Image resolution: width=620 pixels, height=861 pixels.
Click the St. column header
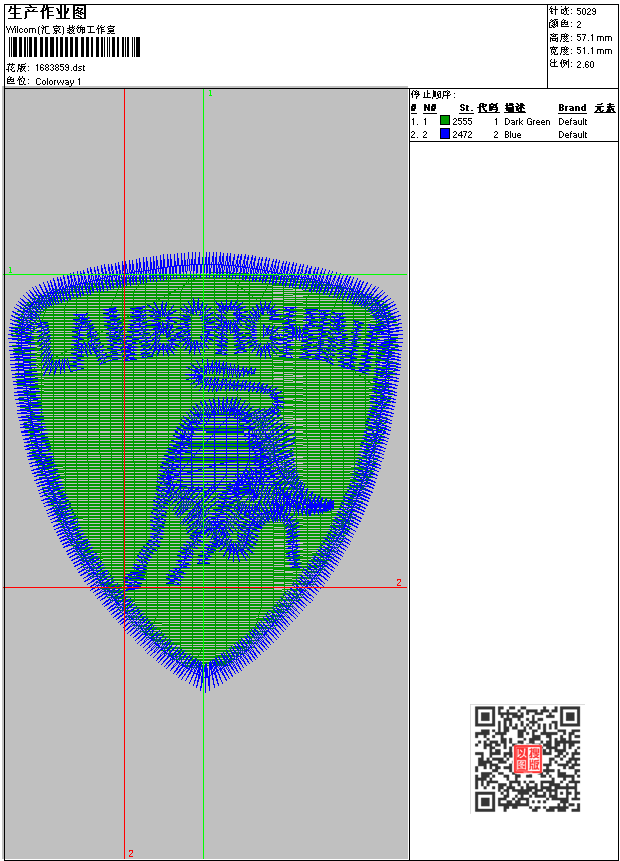click(466, 108)
